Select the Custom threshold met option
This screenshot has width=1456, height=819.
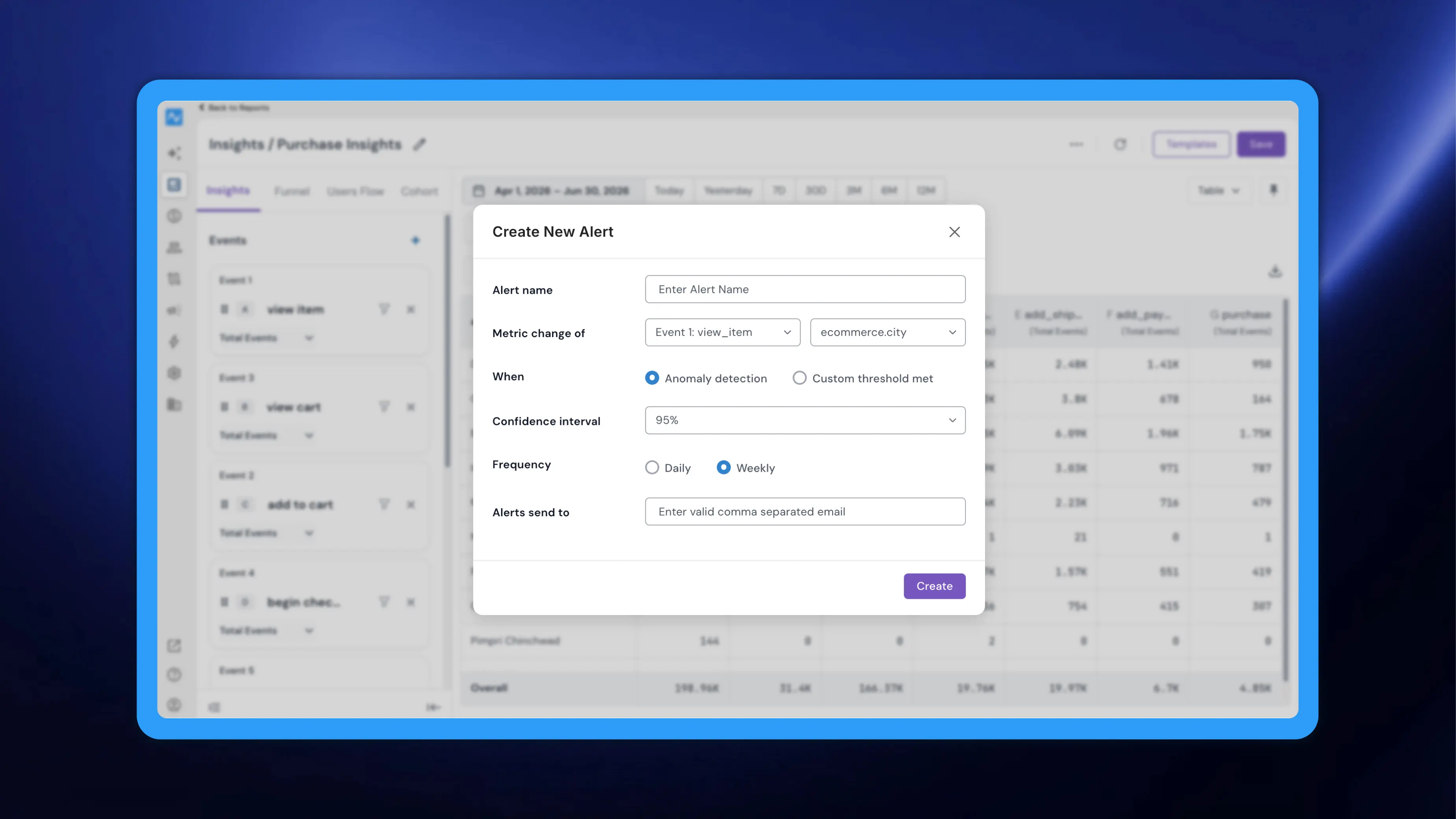[x=799, y=378]
